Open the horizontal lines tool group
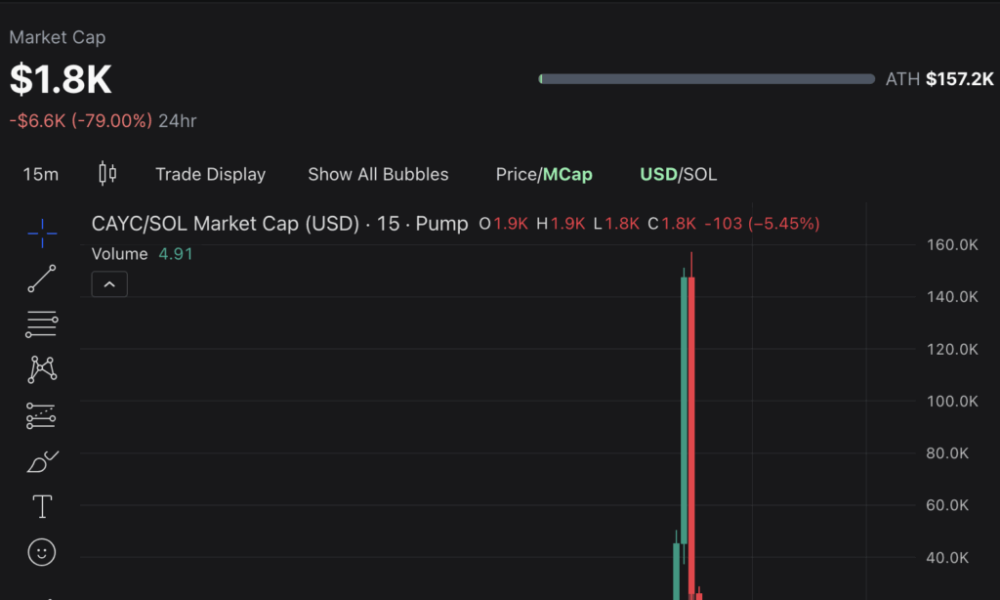 point(41,324)
